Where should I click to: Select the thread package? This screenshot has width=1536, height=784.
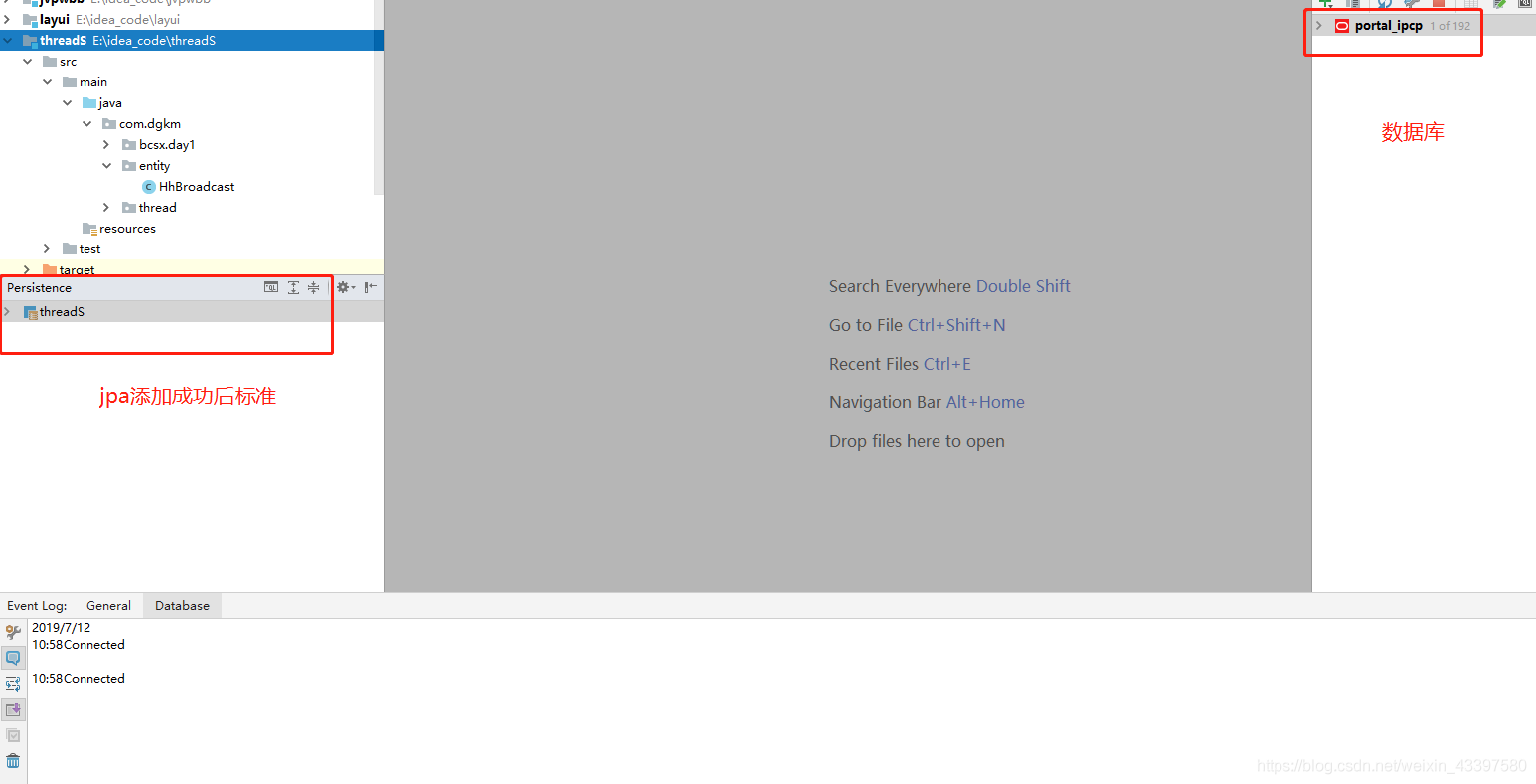pyautogui.click(x=157, y=208)
